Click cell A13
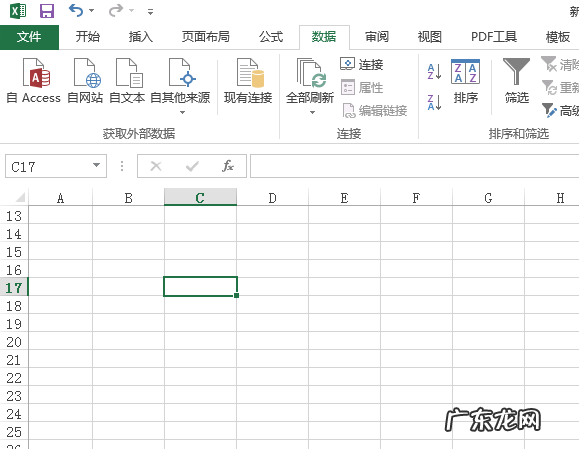 61,215
